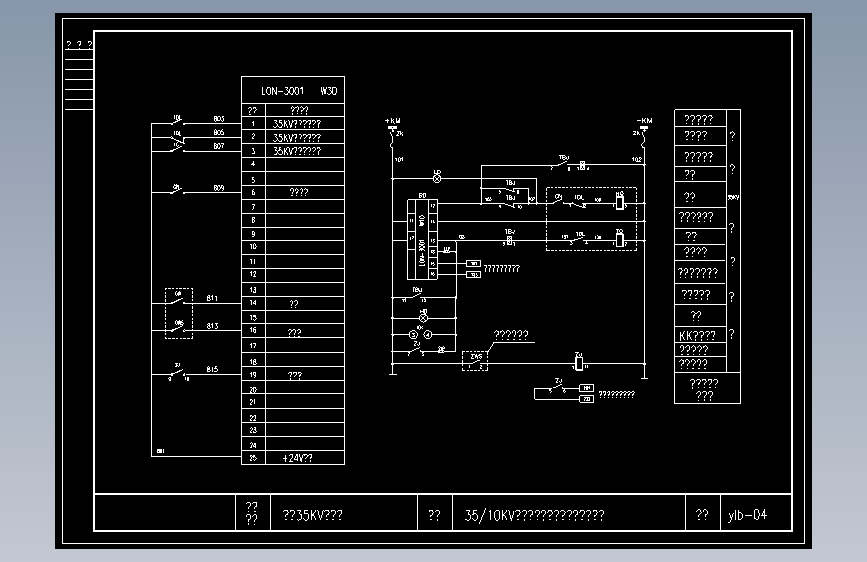This screenshot has width=867, height=562.
Task: Click the +24V entry in row 25
Action: coord(297,458)
